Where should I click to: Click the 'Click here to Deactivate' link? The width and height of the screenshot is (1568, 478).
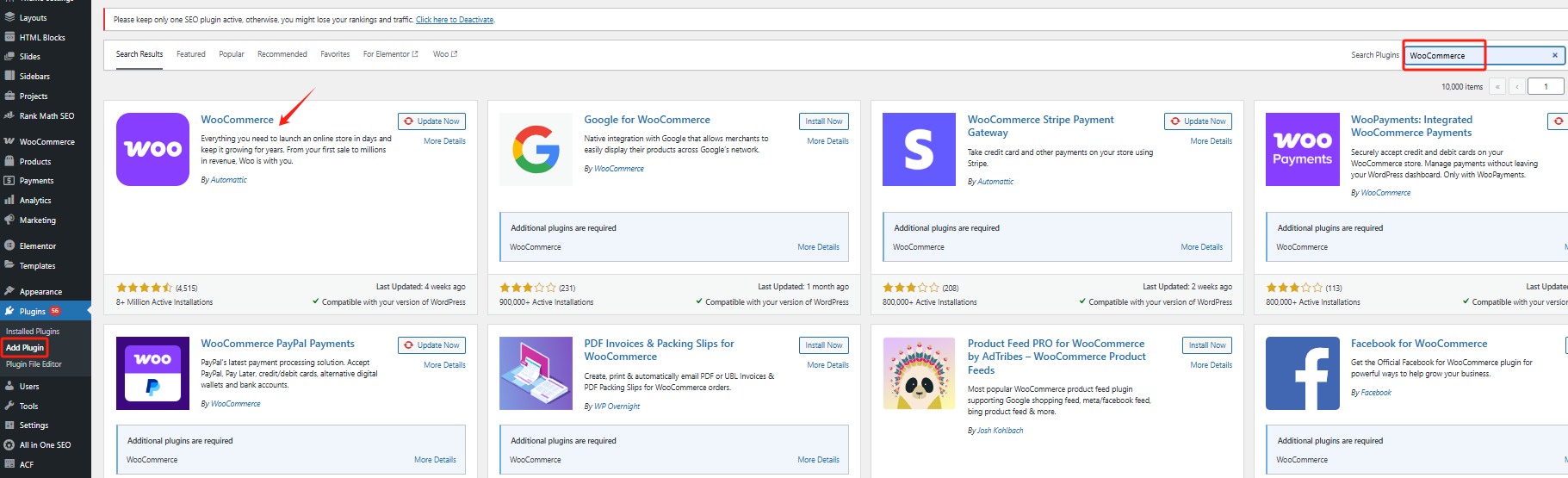point(455,20)
